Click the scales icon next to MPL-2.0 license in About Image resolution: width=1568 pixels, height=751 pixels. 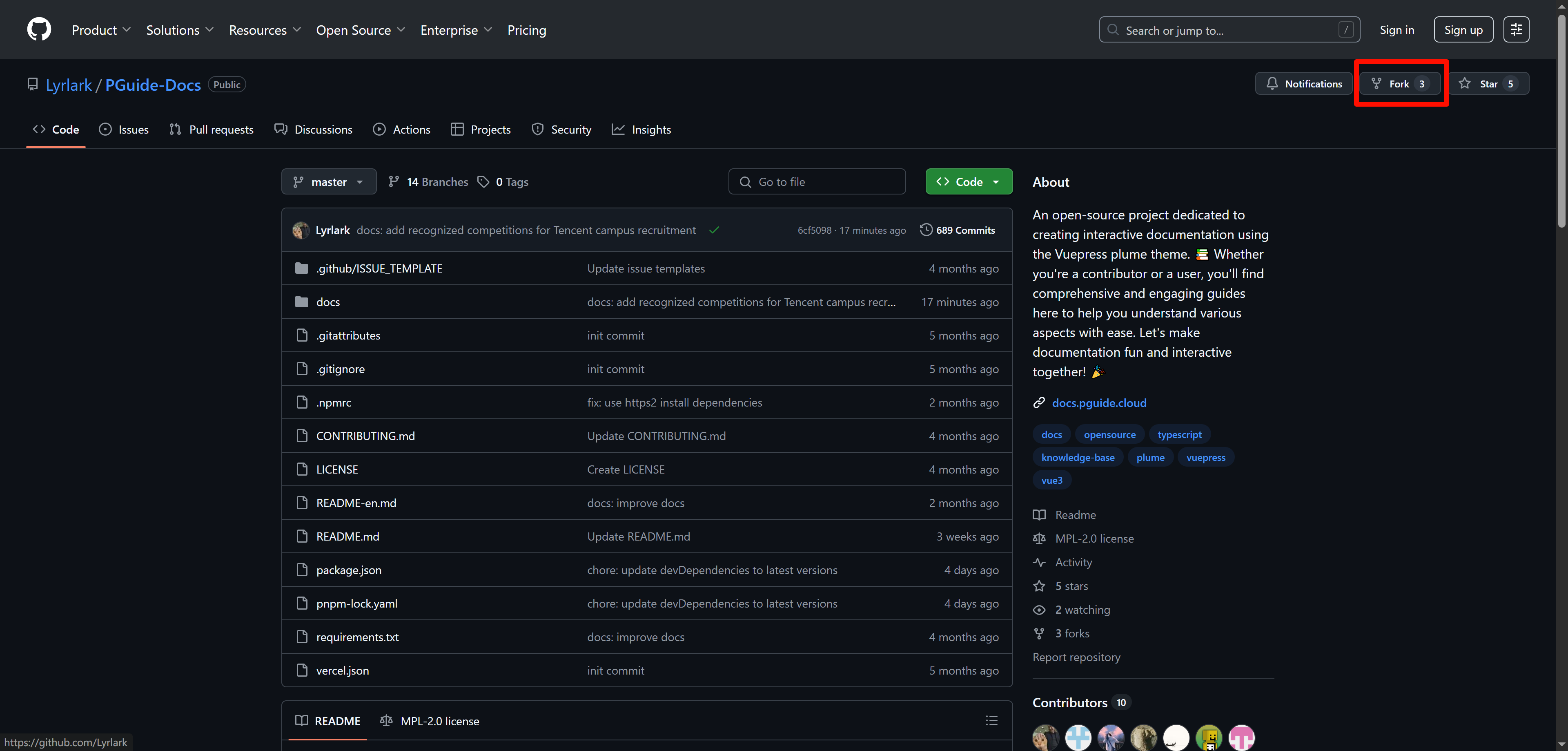click(x=1039, y=539)
